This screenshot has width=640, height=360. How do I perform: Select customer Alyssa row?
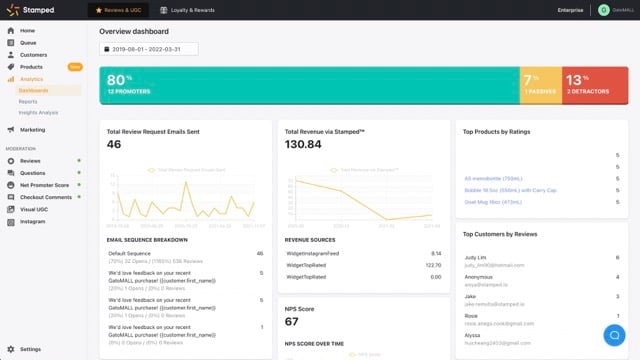(542, 339)
